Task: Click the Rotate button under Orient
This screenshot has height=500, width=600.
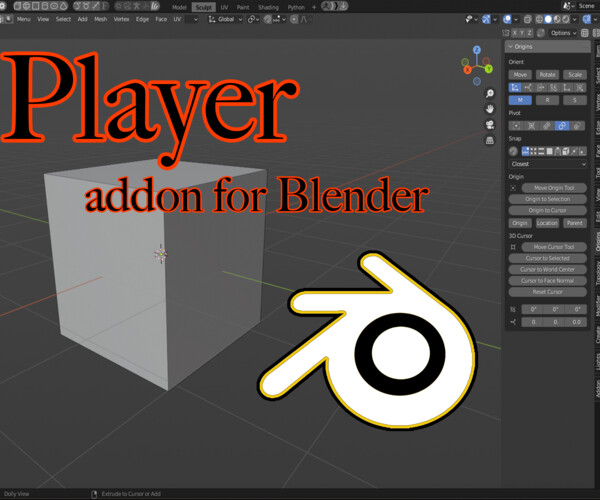Action: tap(548, 75)
